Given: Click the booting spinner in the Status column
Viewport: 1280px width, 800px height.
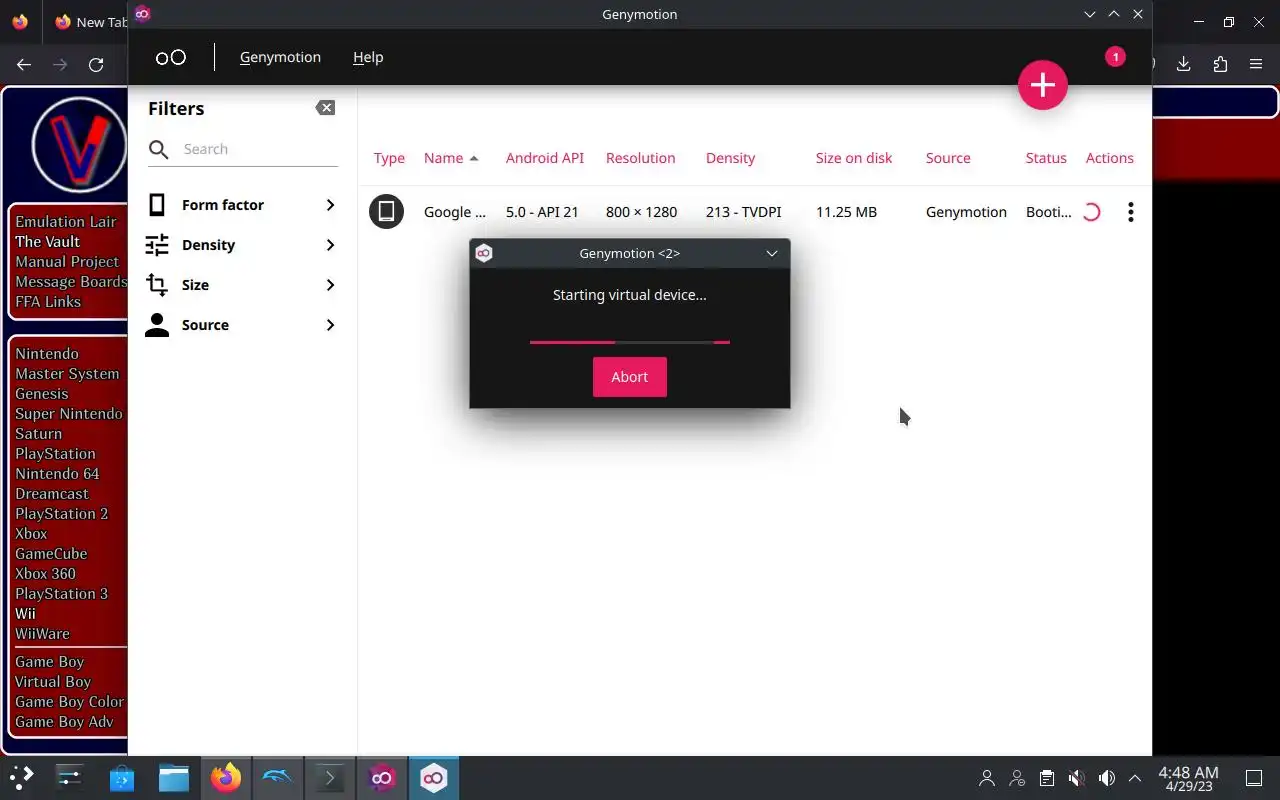Looking at the screenshot, I should [1092, 212].
